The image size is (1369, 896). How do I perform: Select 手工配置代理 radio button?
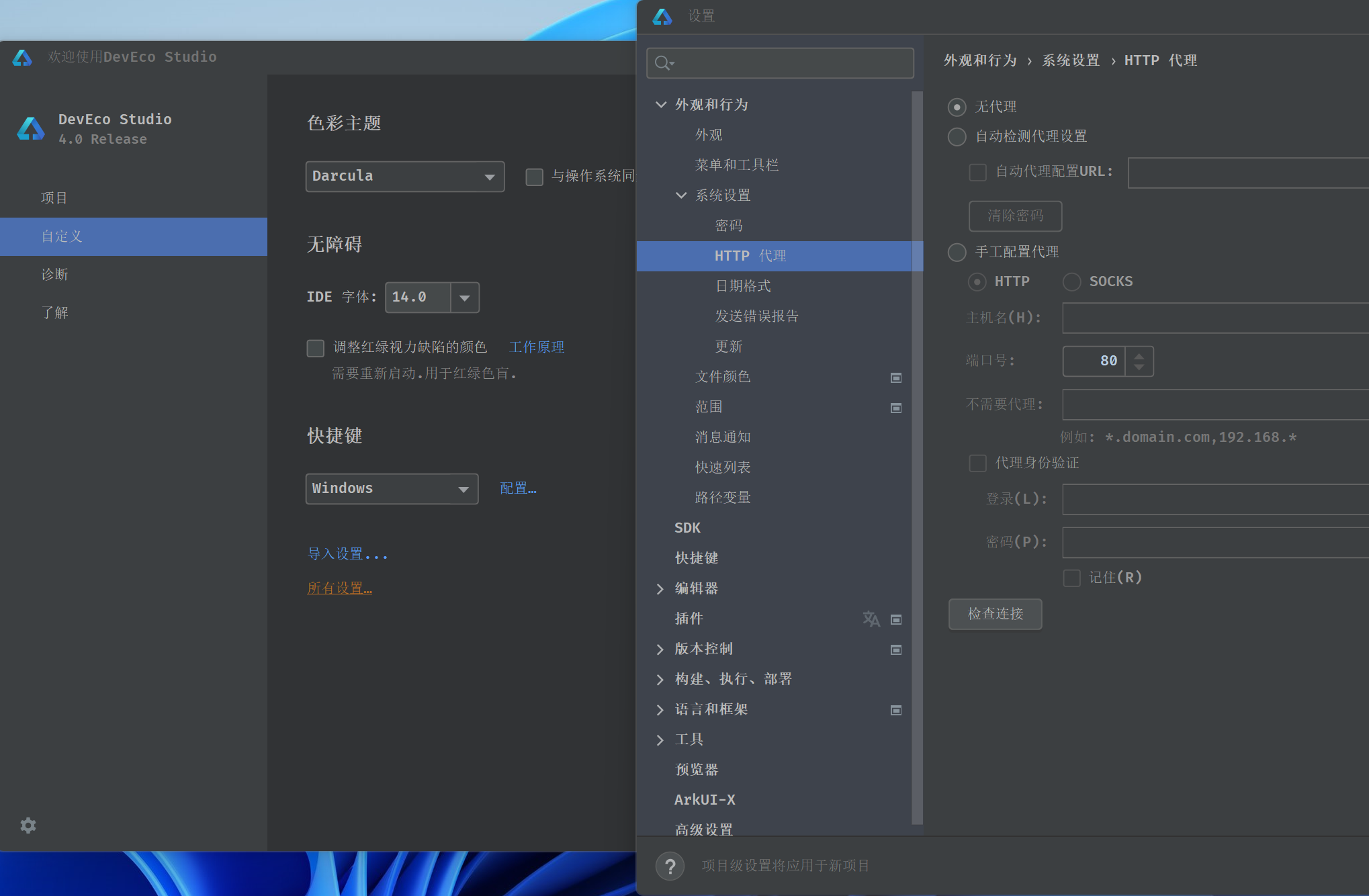957,252
